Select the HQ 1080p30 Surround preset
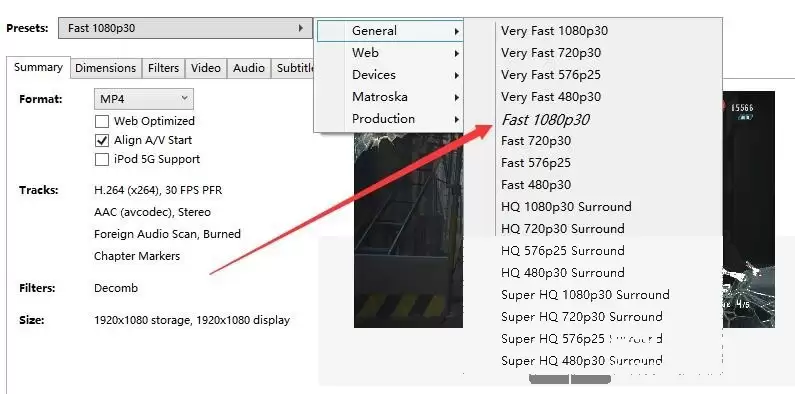The width and height of the screenshot is (795, 394). click(566, 207)
